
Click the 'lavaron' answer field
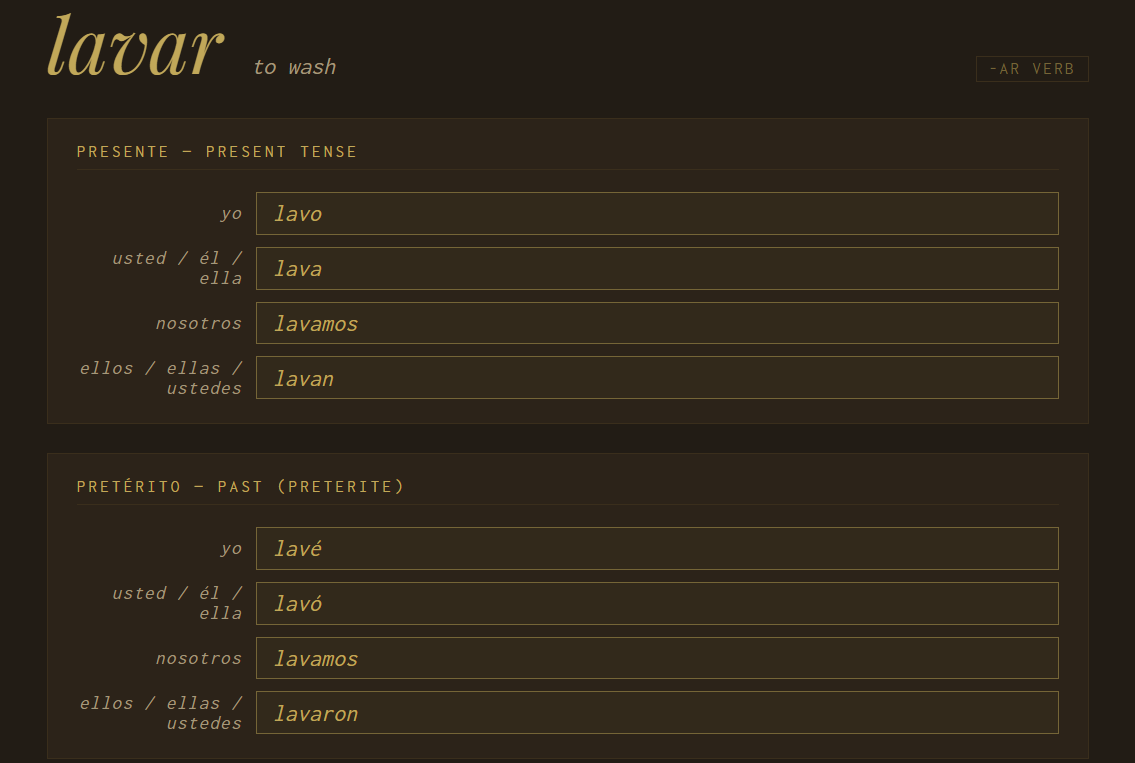[656, 713]
